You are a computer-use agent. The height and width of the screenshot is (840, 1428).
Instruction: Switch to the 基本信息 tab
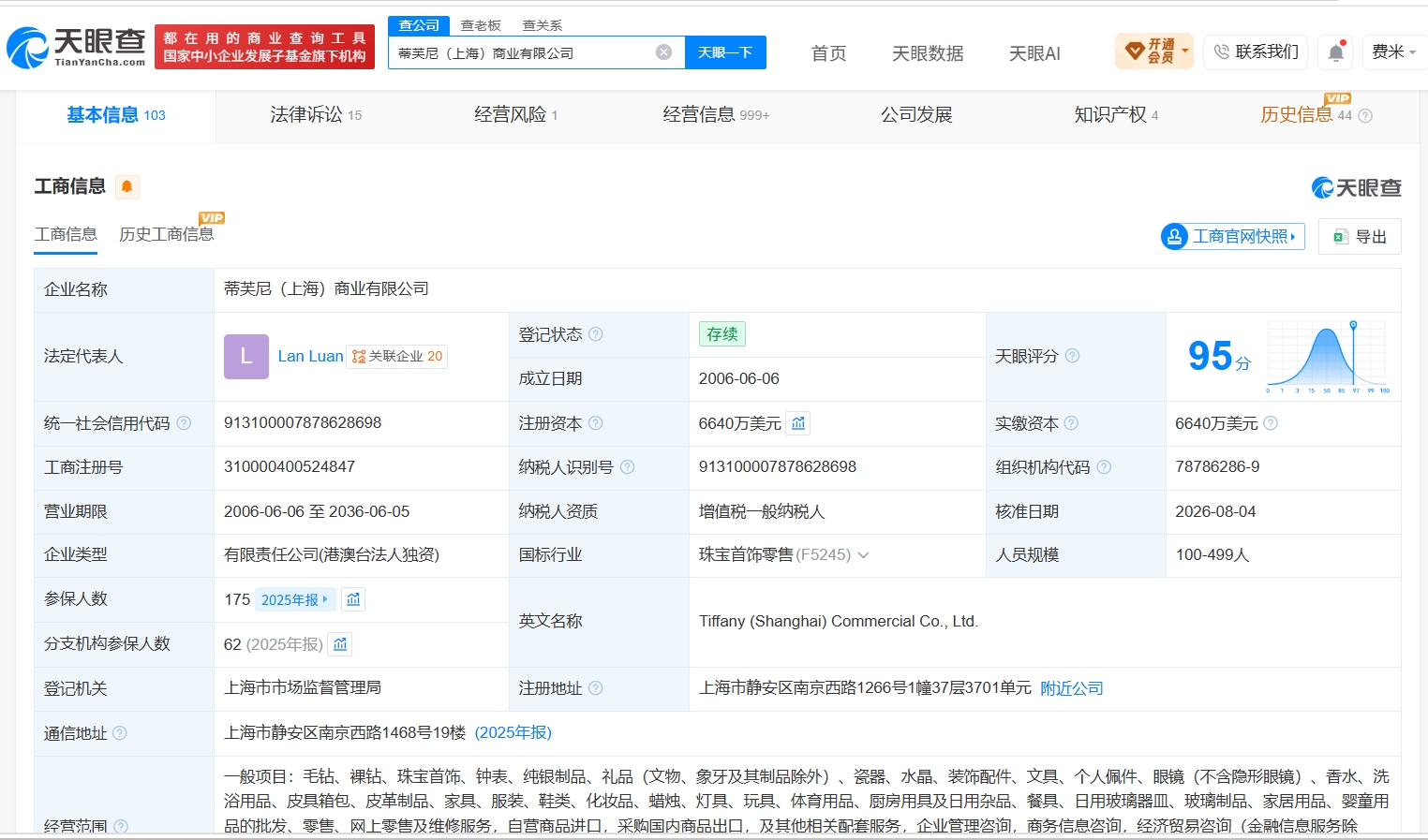[x=115, y=115]
